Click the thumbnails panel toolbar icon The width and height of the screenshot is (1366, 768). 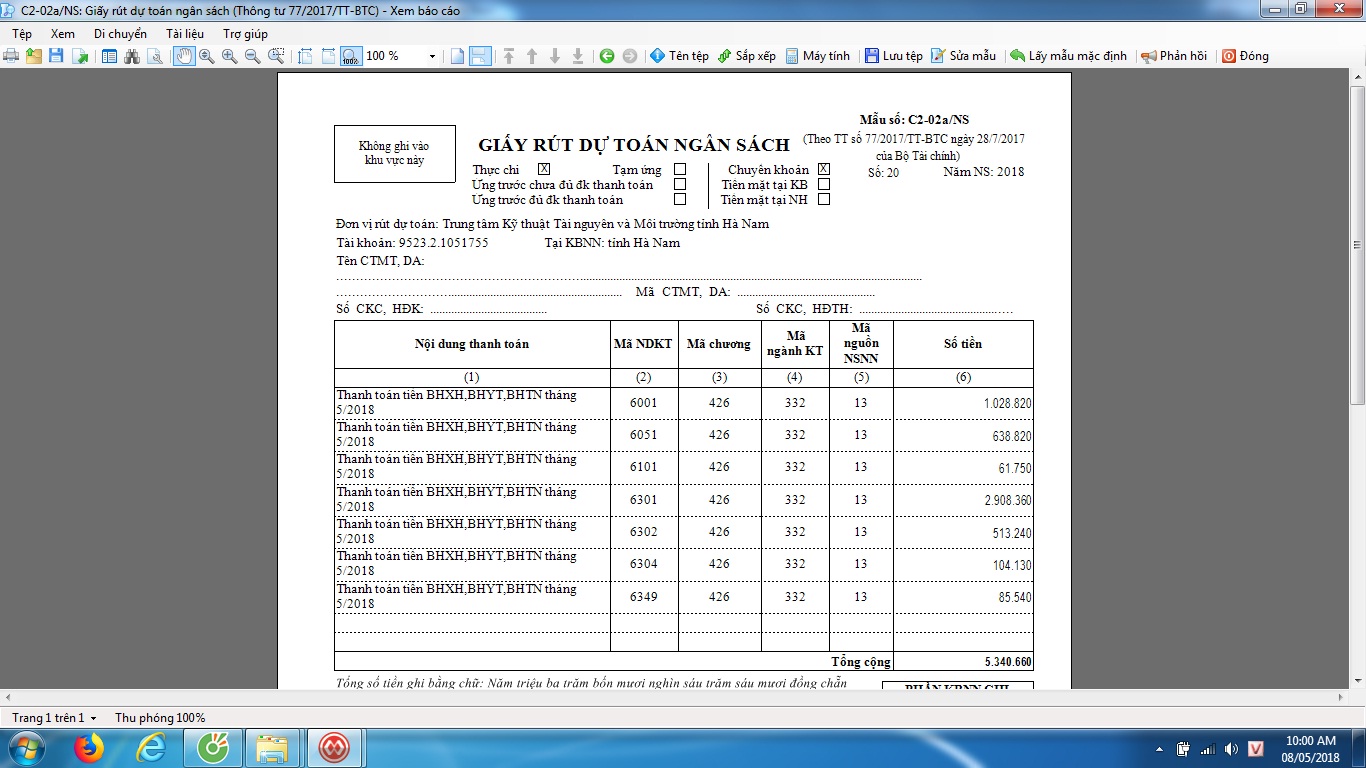(110, 56)
